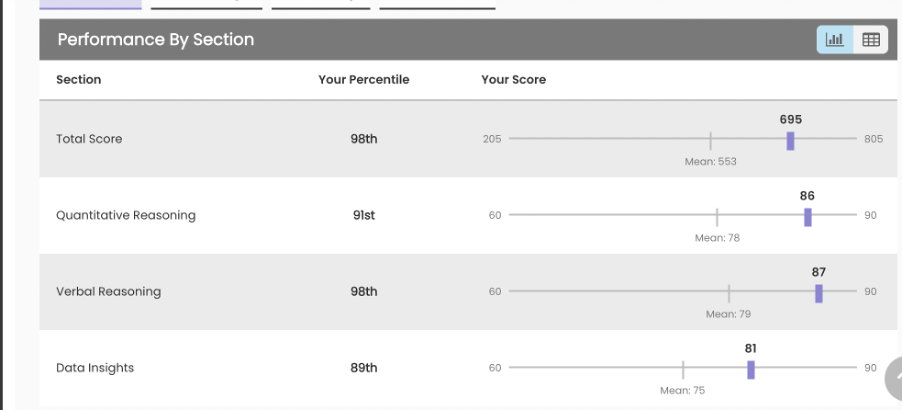
Task: Click the Verbal Reasoning 87 marker
Action: [x=818, y=292]
